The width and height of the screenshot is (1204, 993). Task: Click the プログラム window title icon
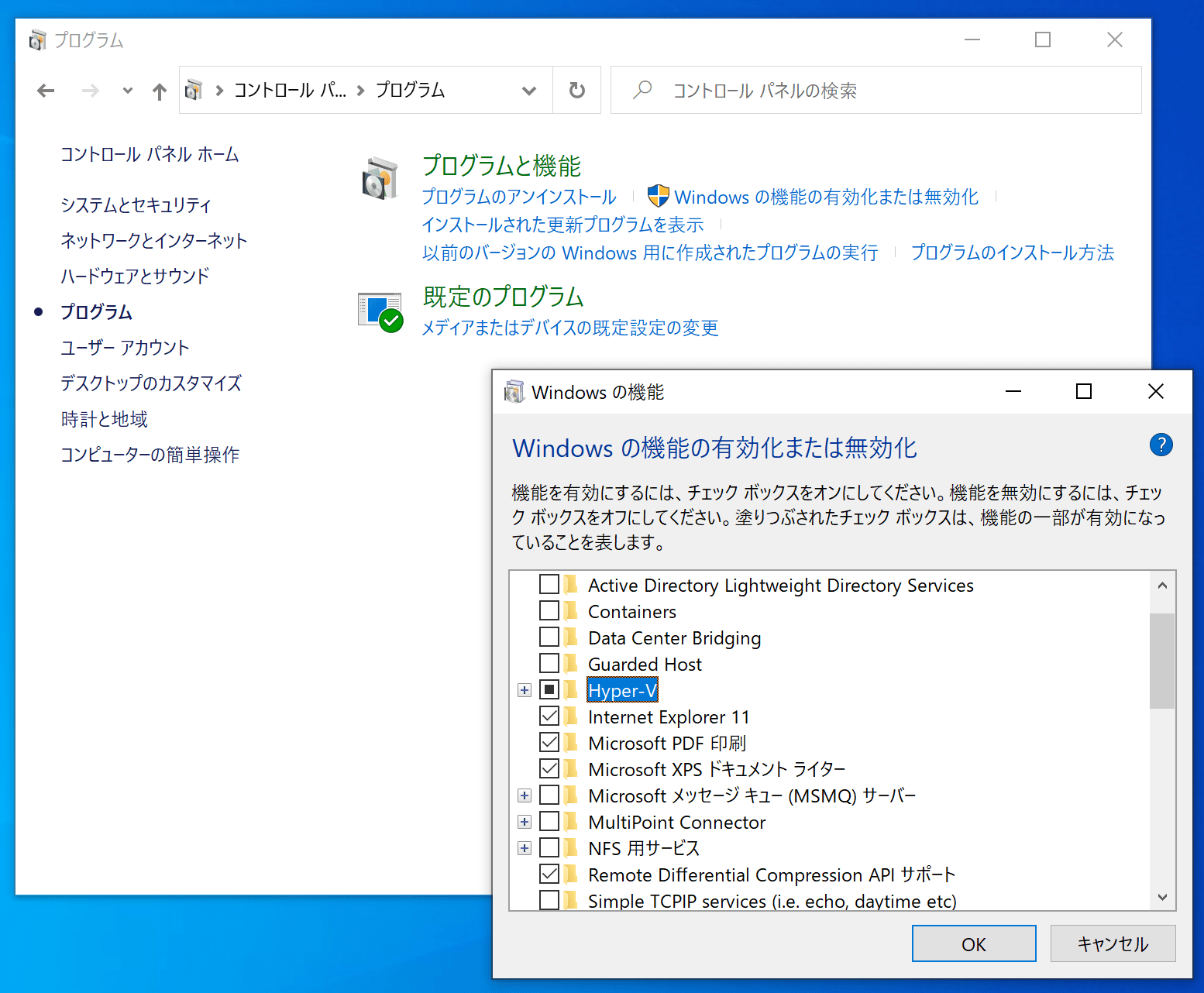click(x=37, y=40)
